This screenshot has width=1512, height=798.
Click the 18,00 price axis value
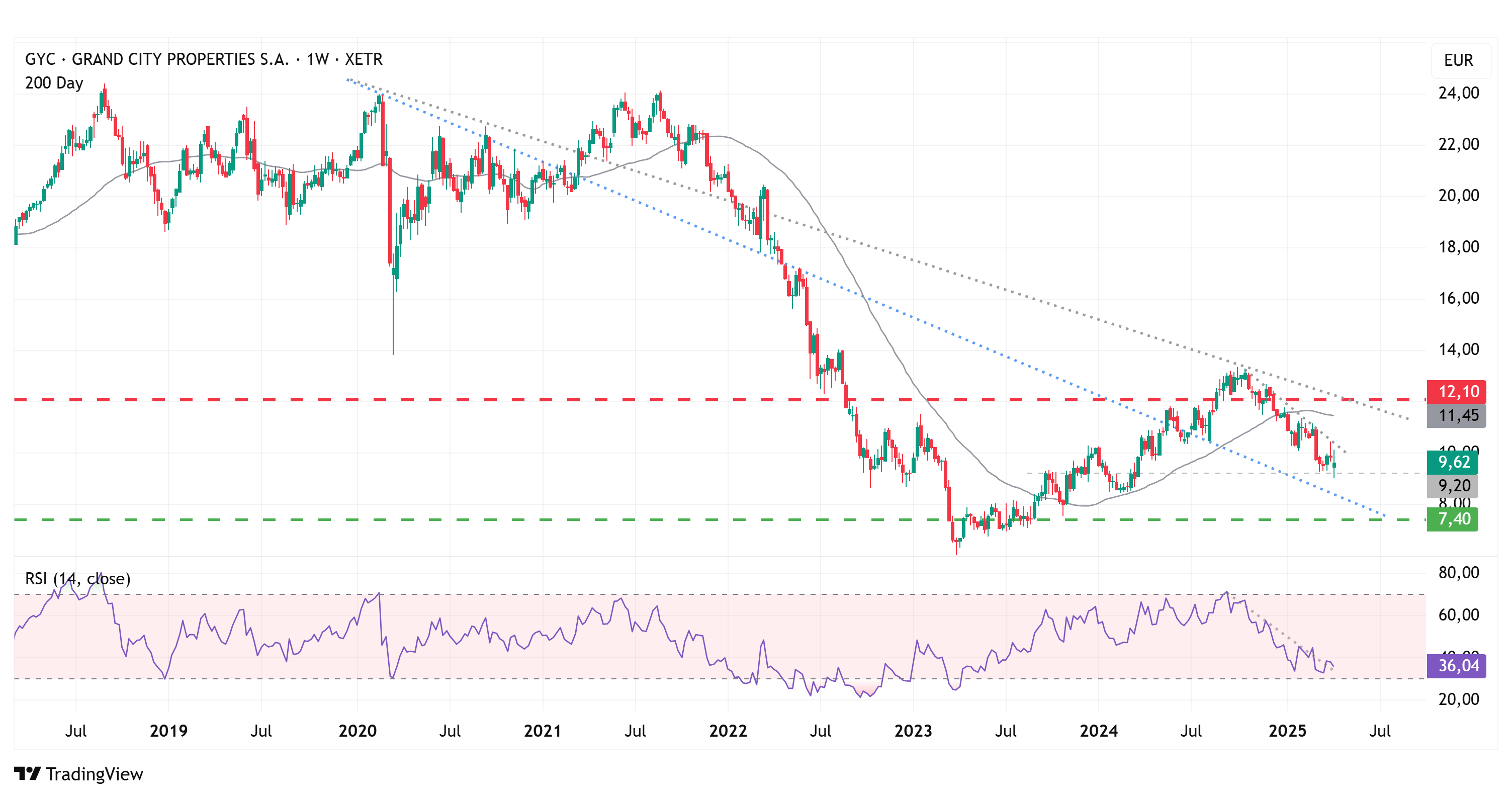point(1458,247)
